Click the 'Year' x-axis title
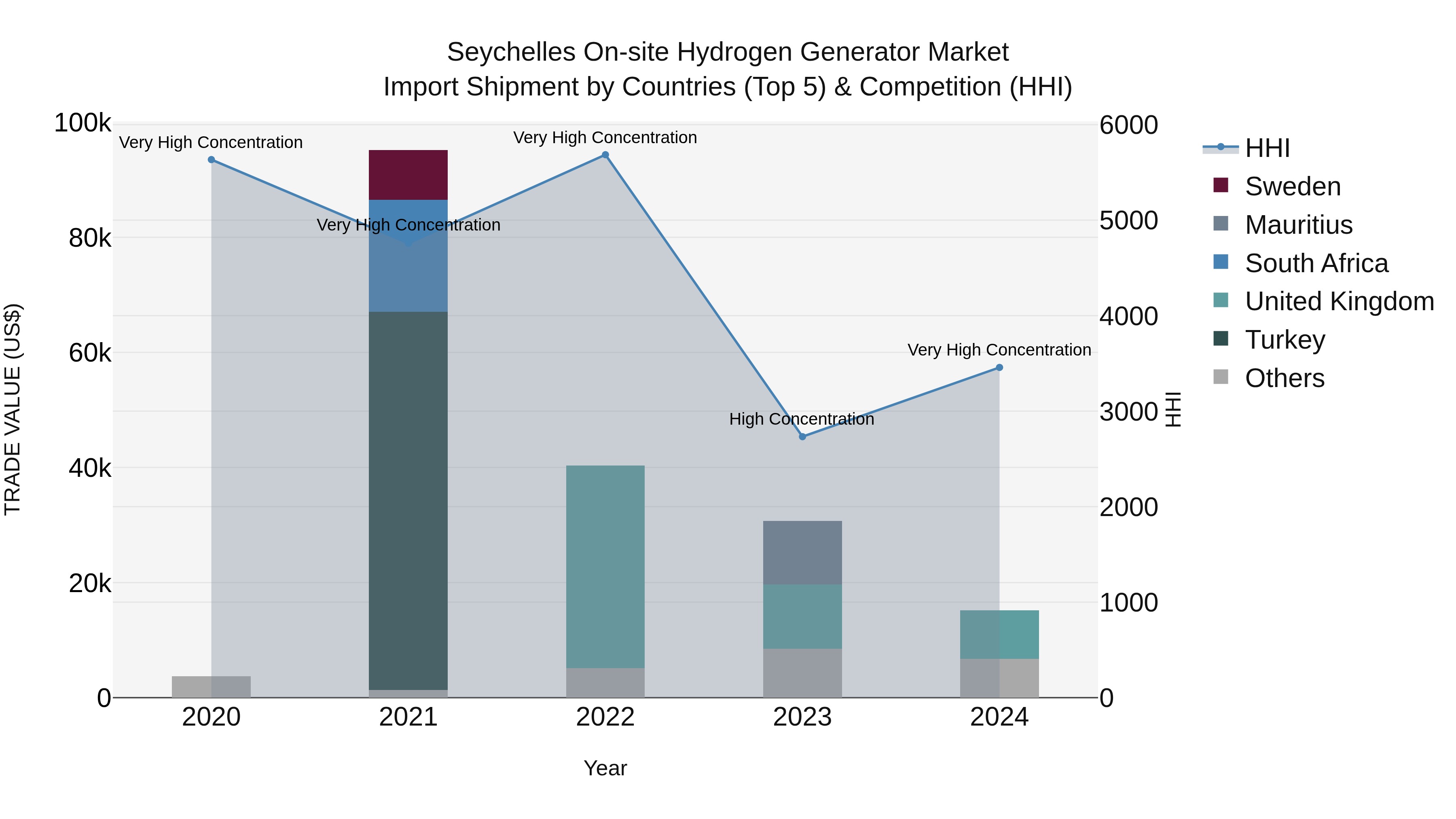Screen dimensions: 1456x819 click(x=605, y=769)
